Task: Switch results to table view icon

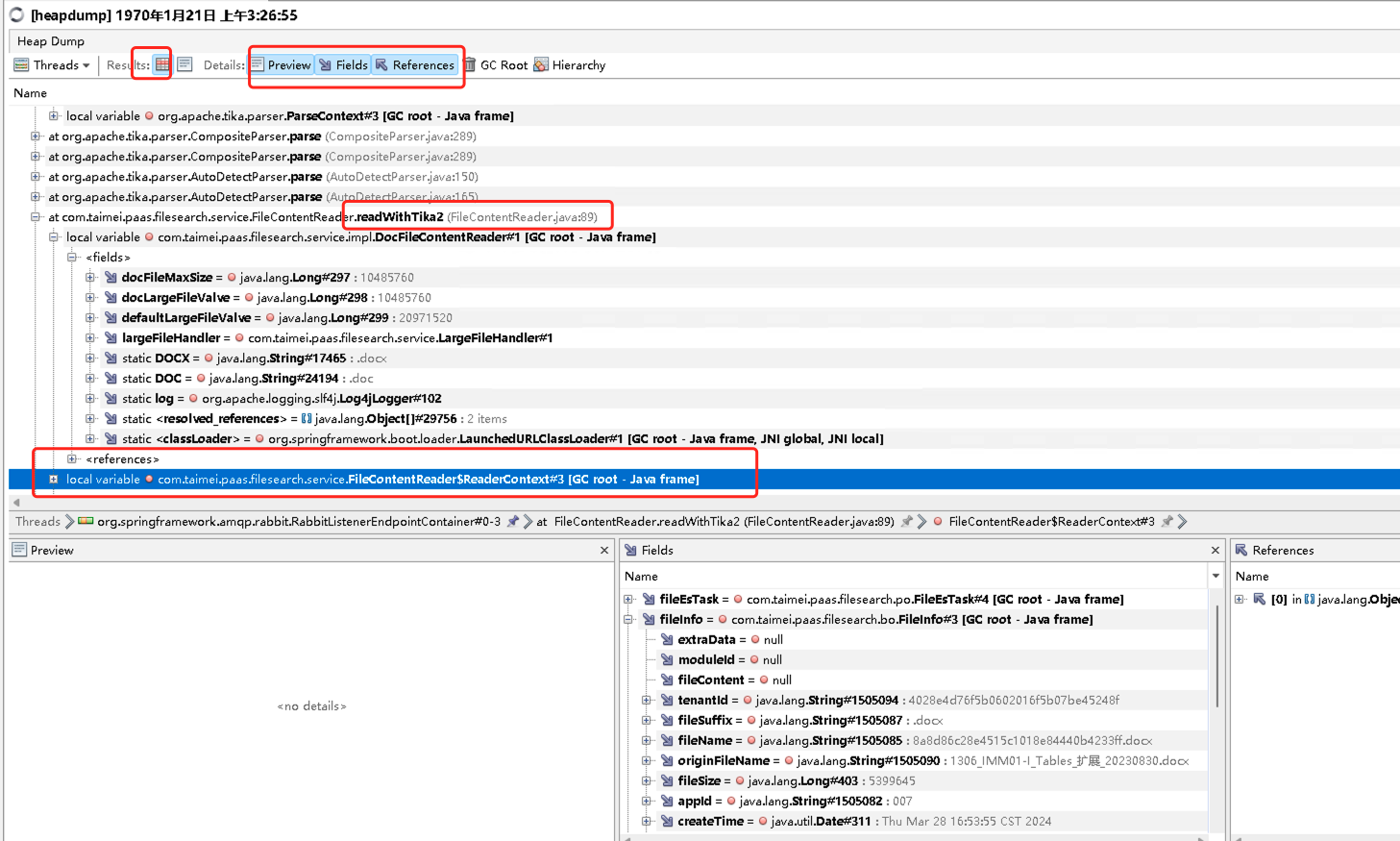Action: coord(162,64)
